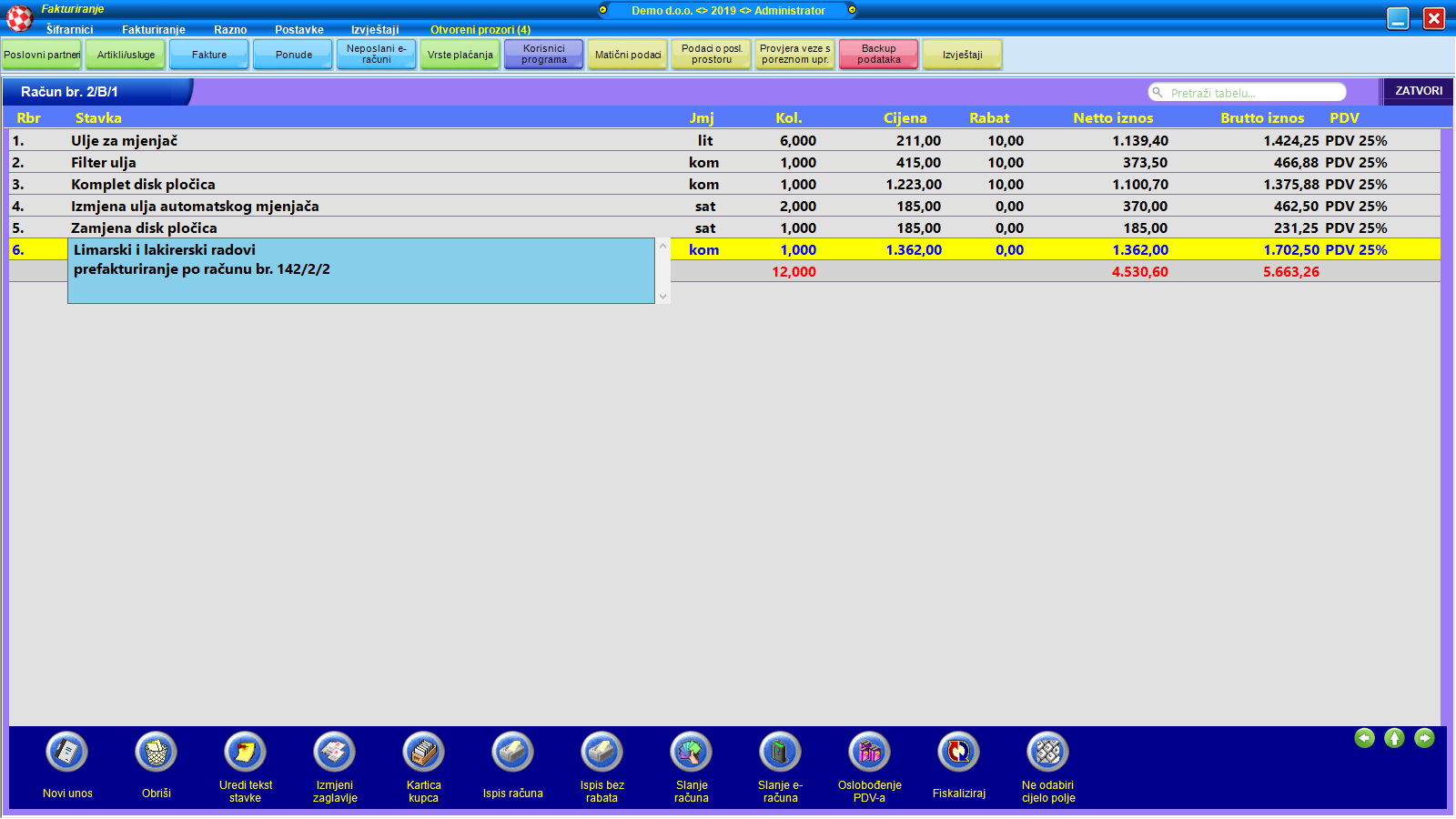Toggle Ne odabiri cijelo polje
Viewport: 1456px width, 819px height.
(1047, 753)
